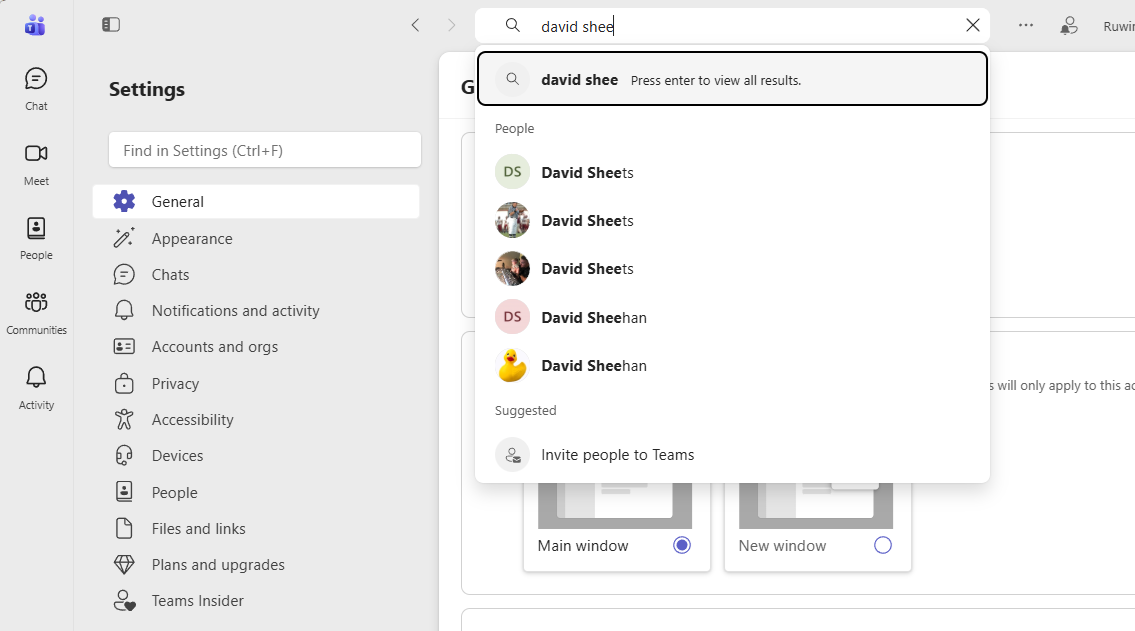The height and width of the screenshot is (631, 1135).
Task: Select David Sheets with green DS initials
Action: click(733, 172)
